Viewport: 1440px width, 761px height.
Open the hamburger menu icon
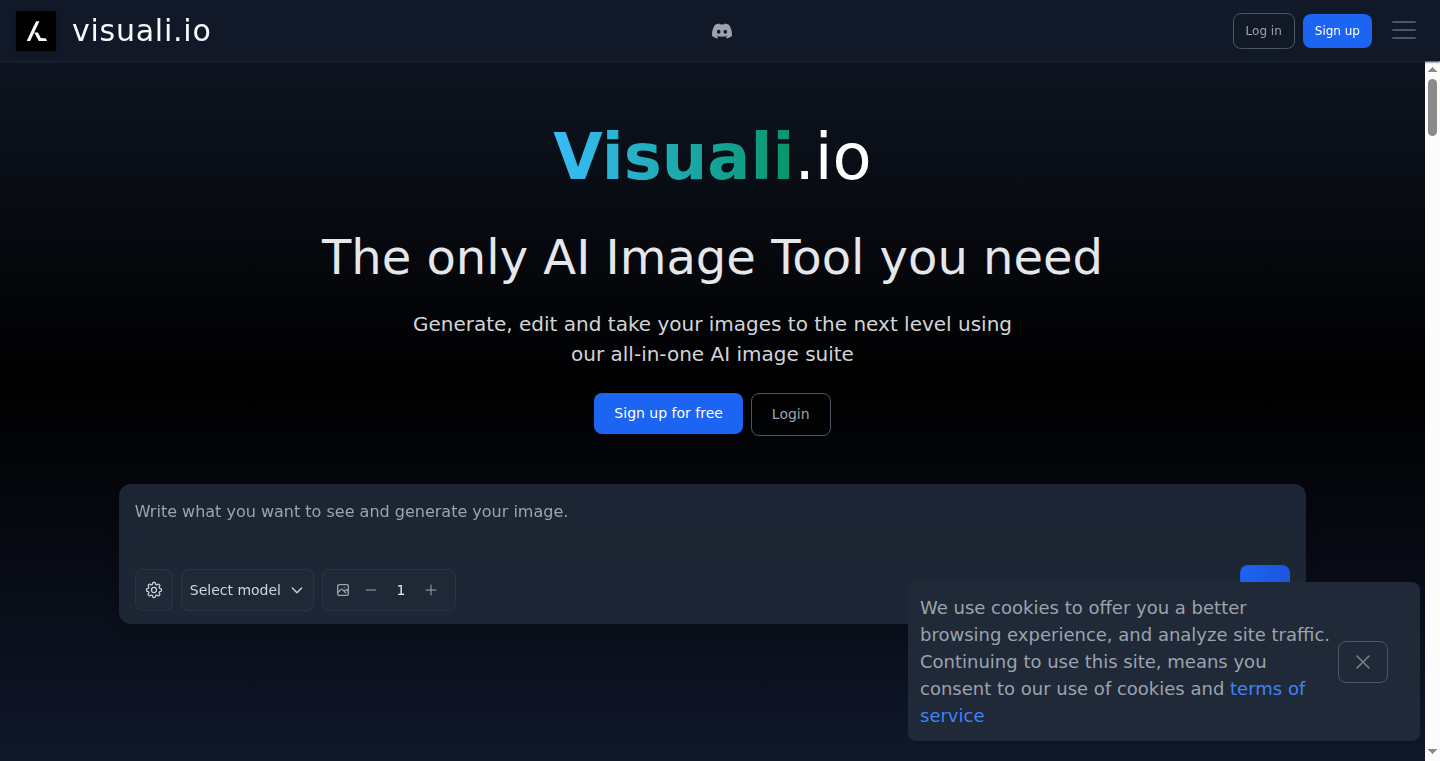(x=1404, y=31)
